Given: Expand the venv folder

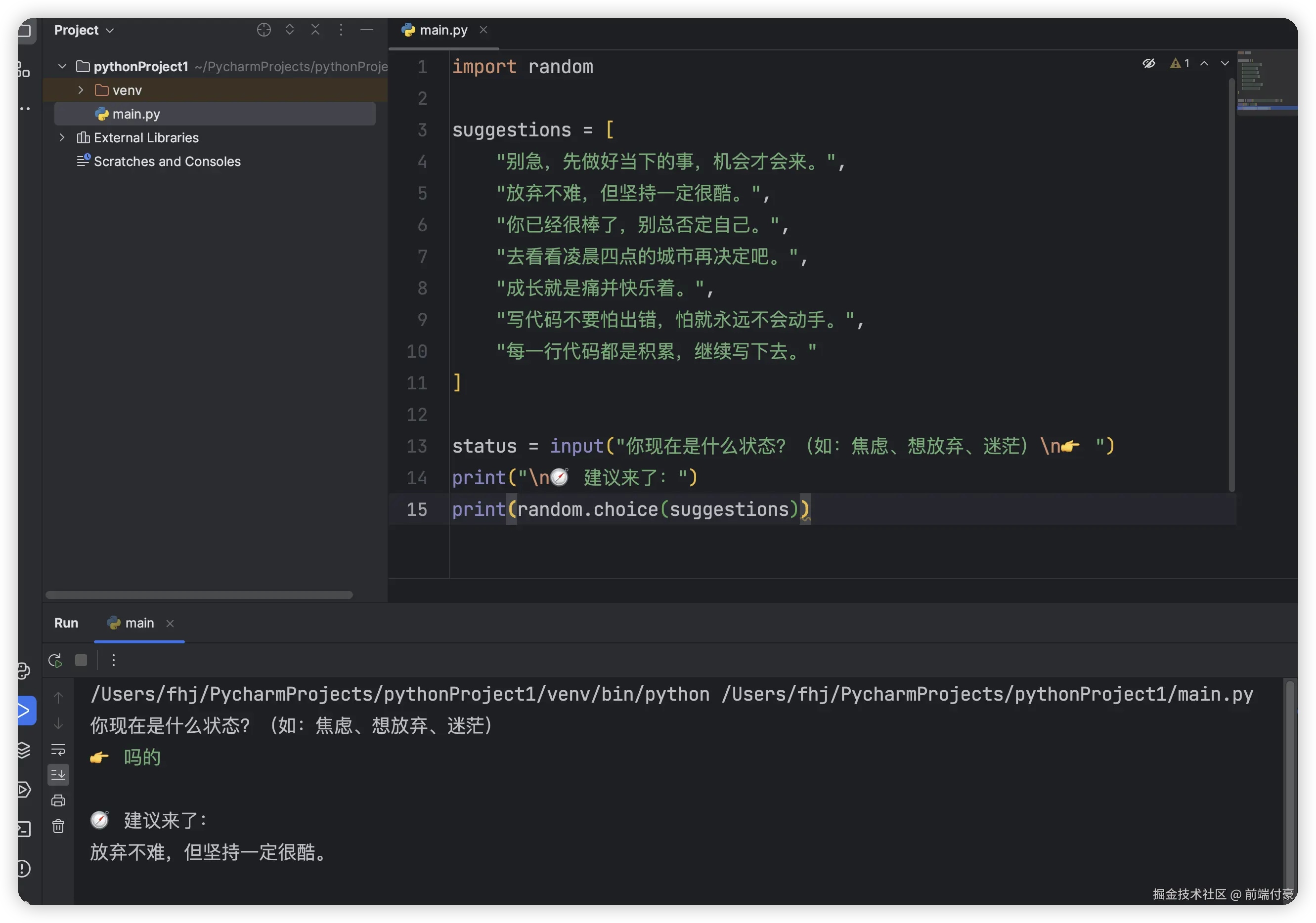Looking at the screenshot, I should tap(81, 90).
